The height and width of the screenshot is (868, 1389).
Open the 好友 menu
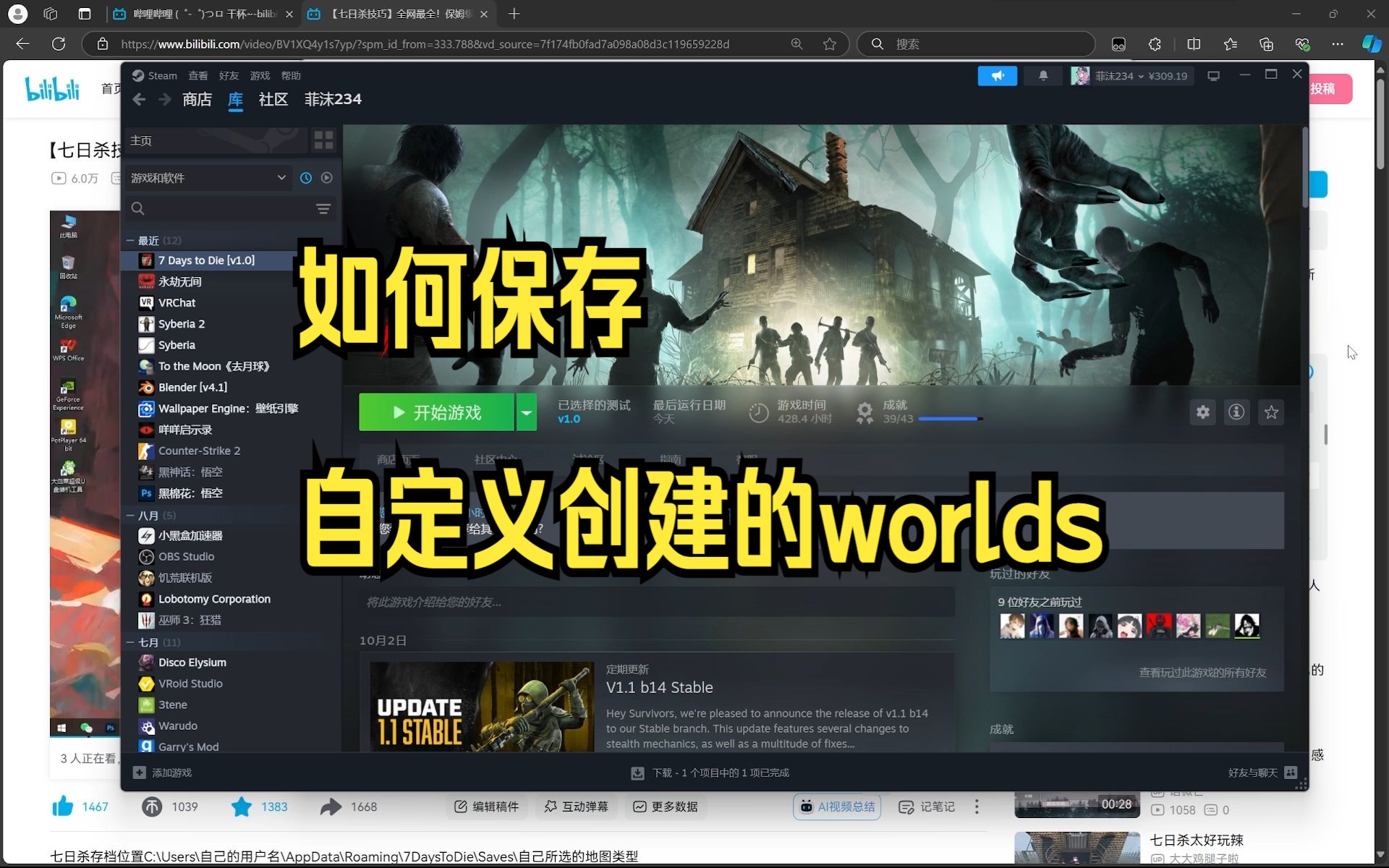229,76
